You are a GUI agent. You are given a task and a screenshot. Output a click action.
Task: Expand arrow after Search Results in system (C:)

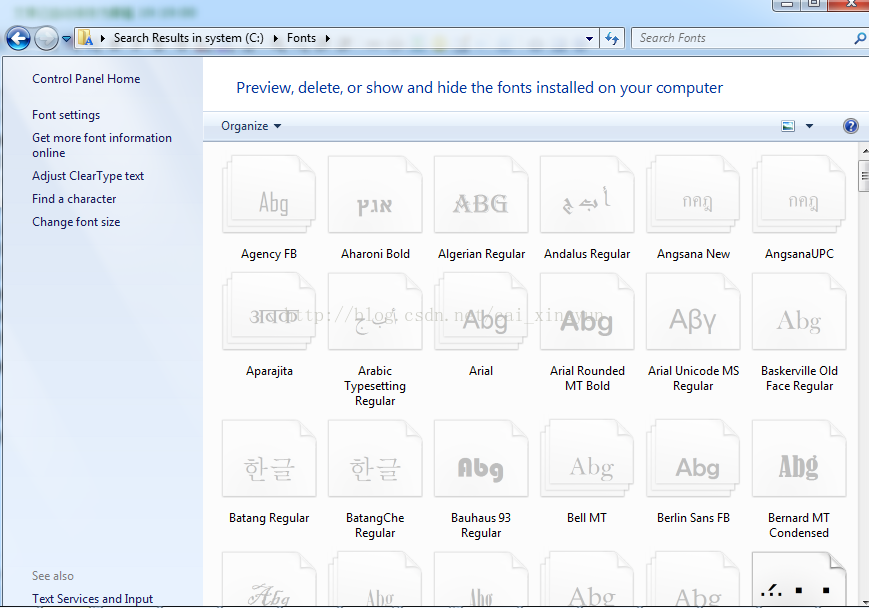click(x=275, y=38)
